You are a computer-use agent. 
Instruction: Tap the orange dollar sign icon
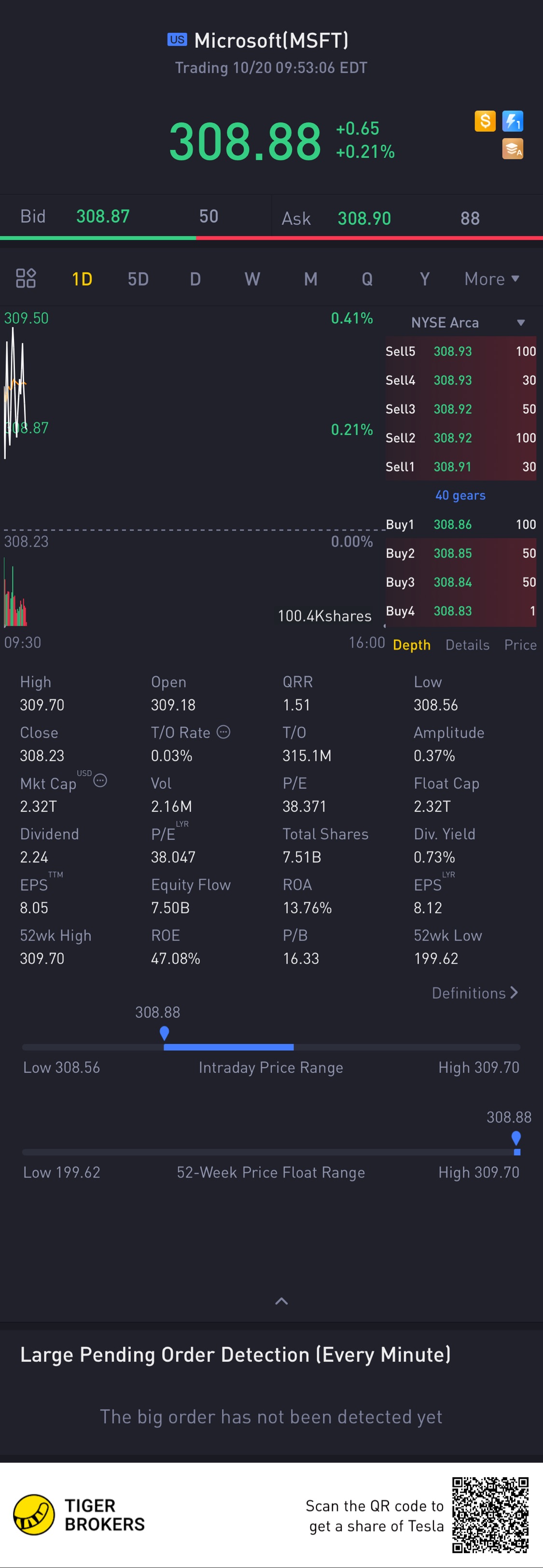(x=485, y=121)
